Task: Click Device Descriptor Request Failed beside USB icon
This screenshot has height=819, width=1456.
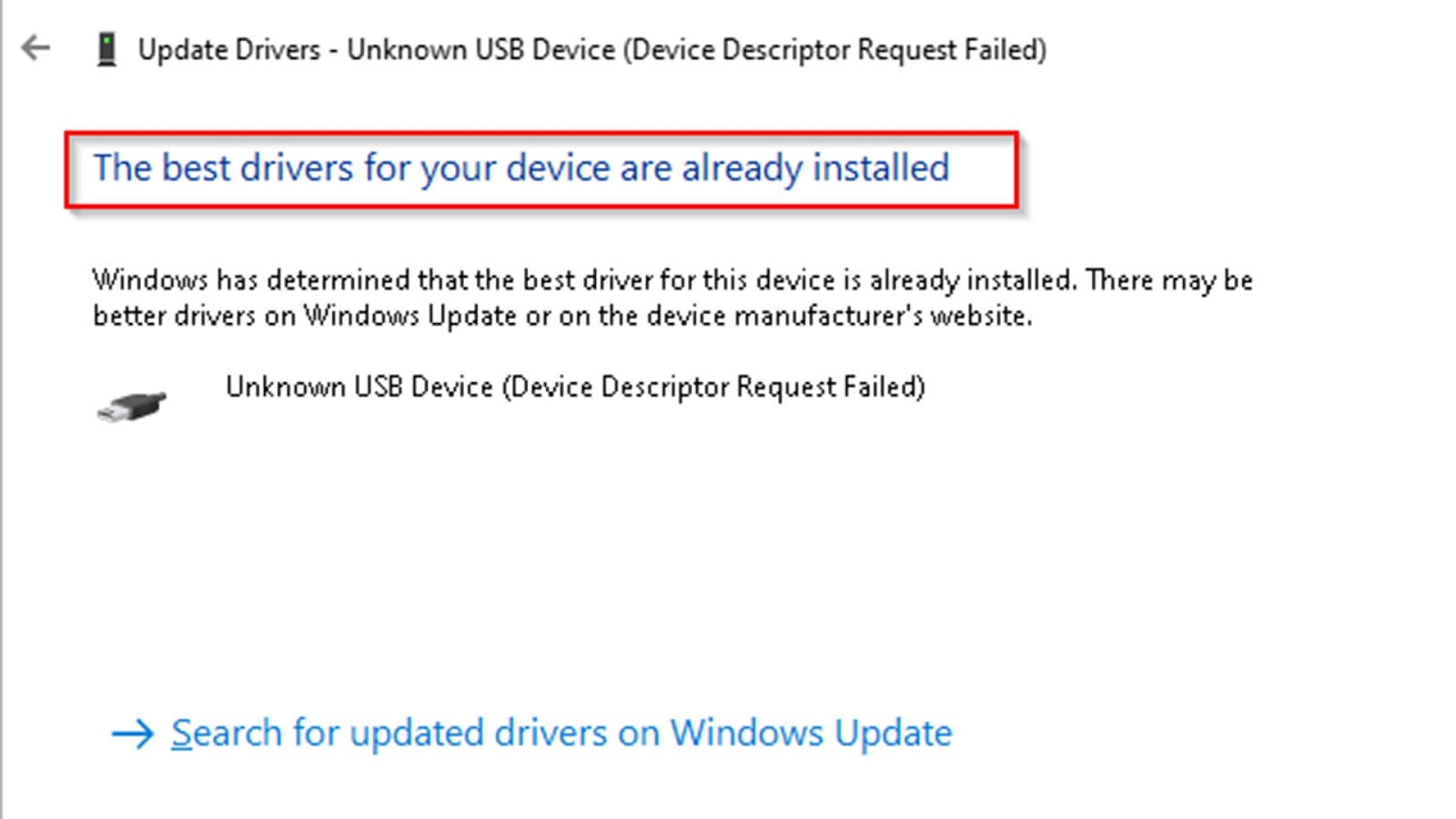Action: pyautogui.click(x=713, y=387)
